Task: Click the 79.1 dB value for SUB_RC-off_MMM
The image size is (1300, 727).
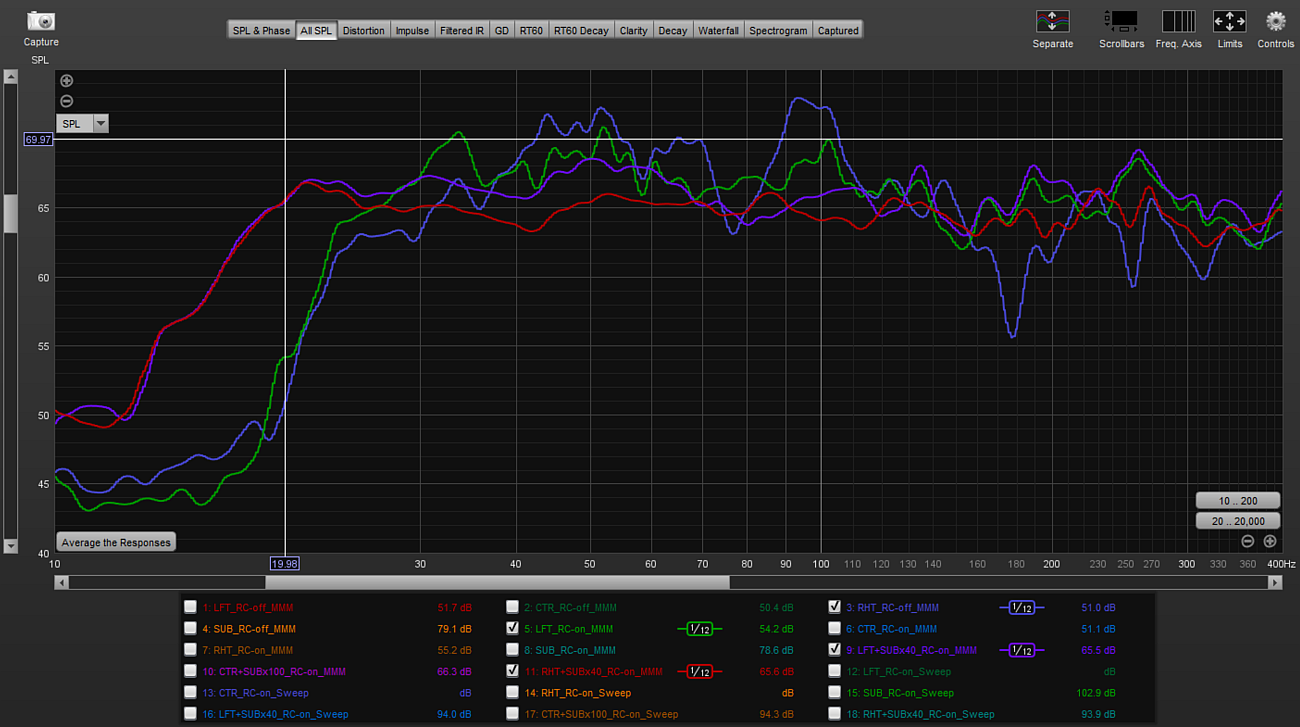Action: coord(454,629)
